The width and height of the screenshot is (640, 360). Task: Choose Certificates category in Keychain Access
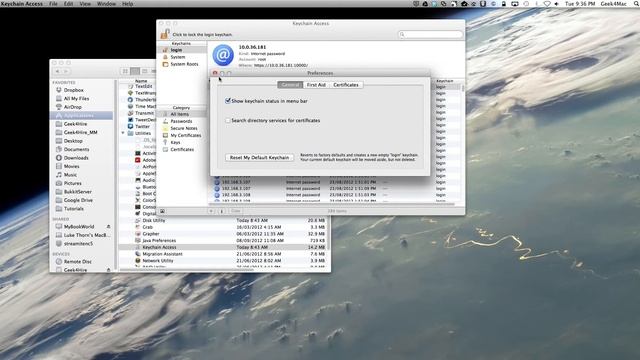182,149
